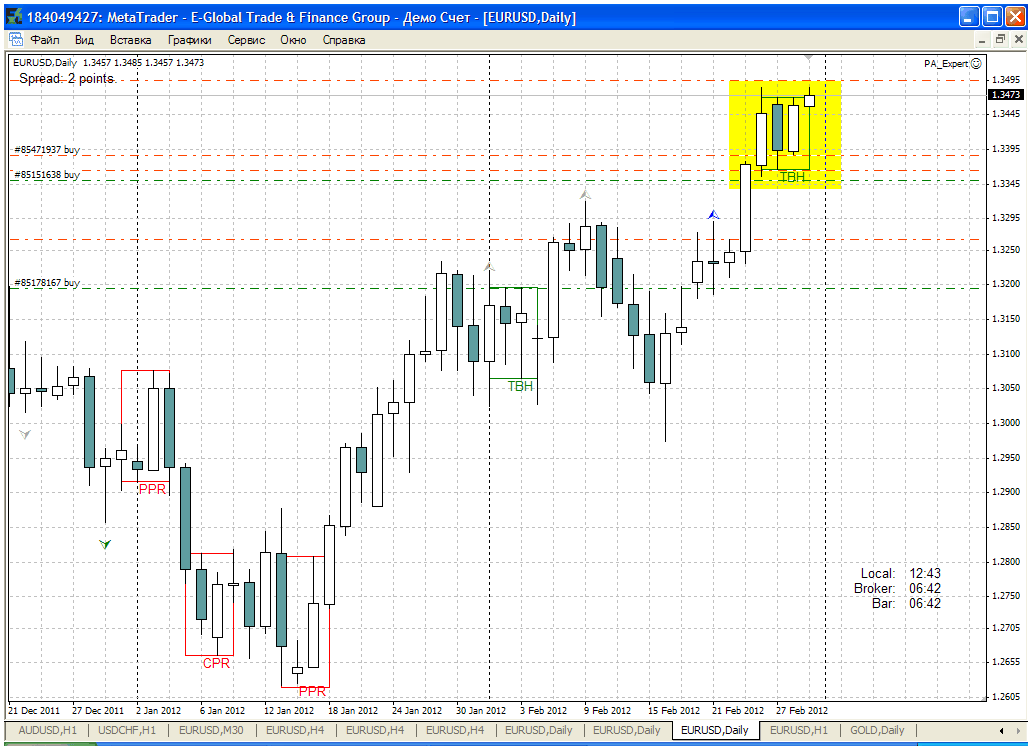
Task: Open the Вид menu
Action: click(84, 40)
